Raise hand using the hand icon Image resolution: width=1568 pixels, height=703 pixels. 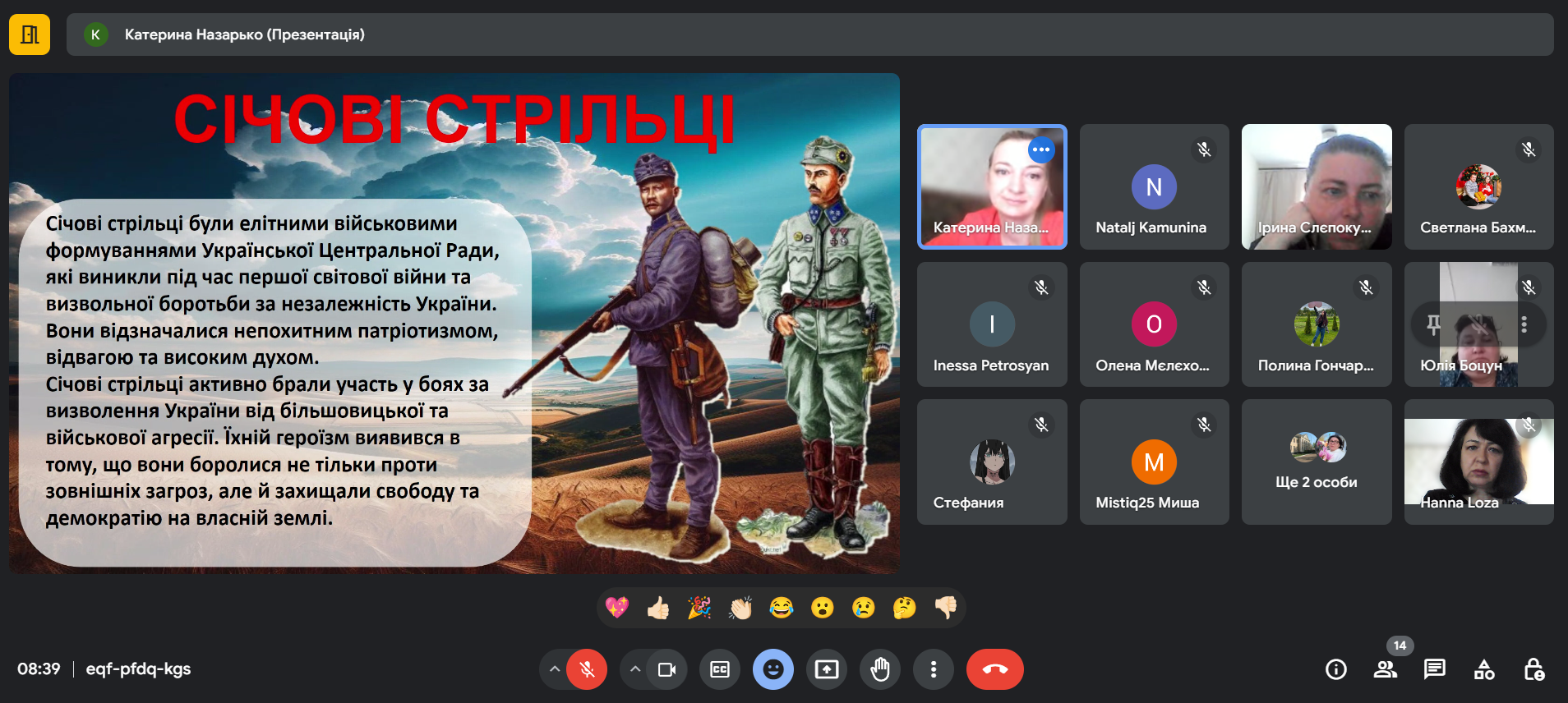click(880, 669)
